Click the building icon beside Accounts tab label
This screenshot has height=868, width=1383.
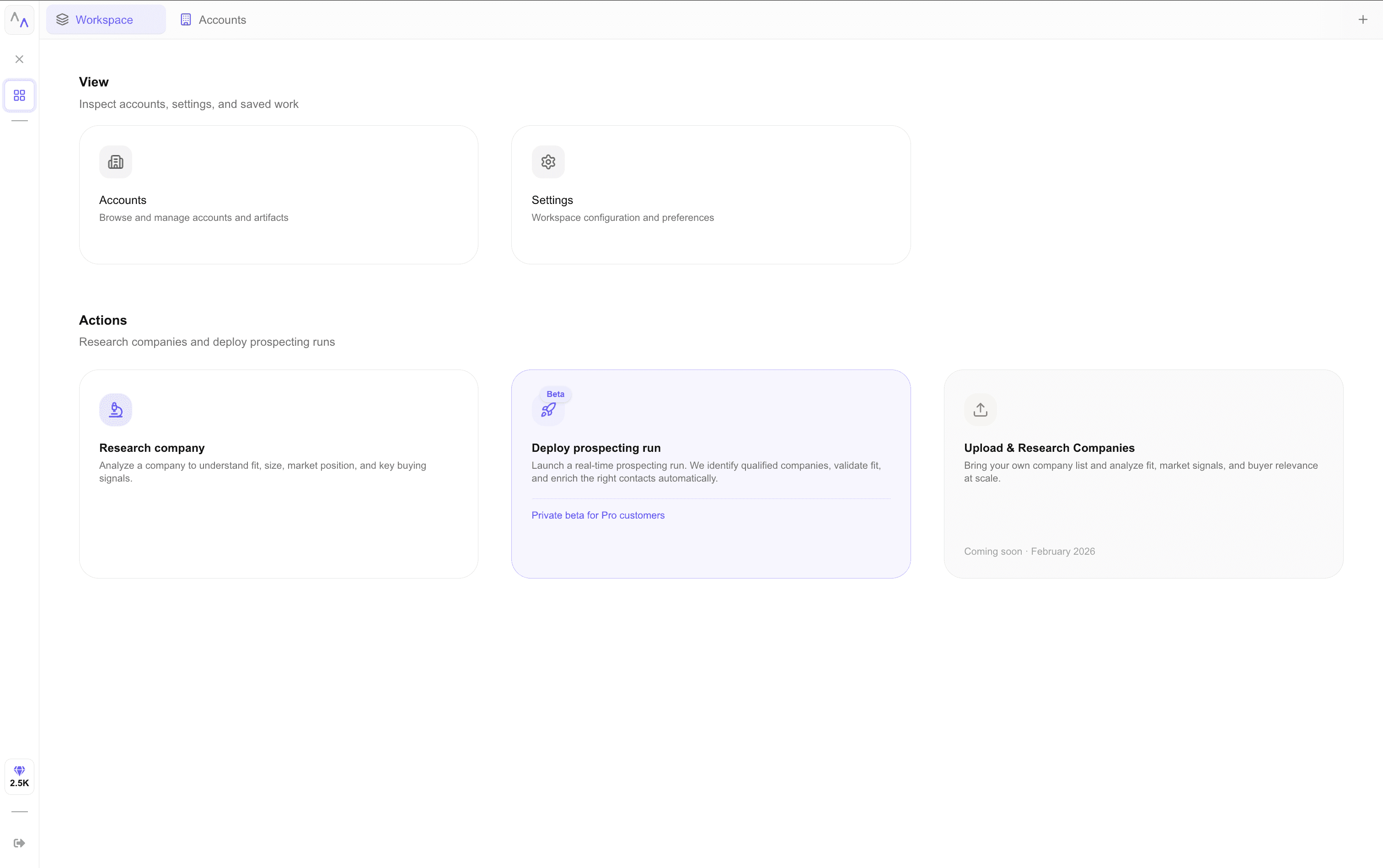tap(185, 19)
